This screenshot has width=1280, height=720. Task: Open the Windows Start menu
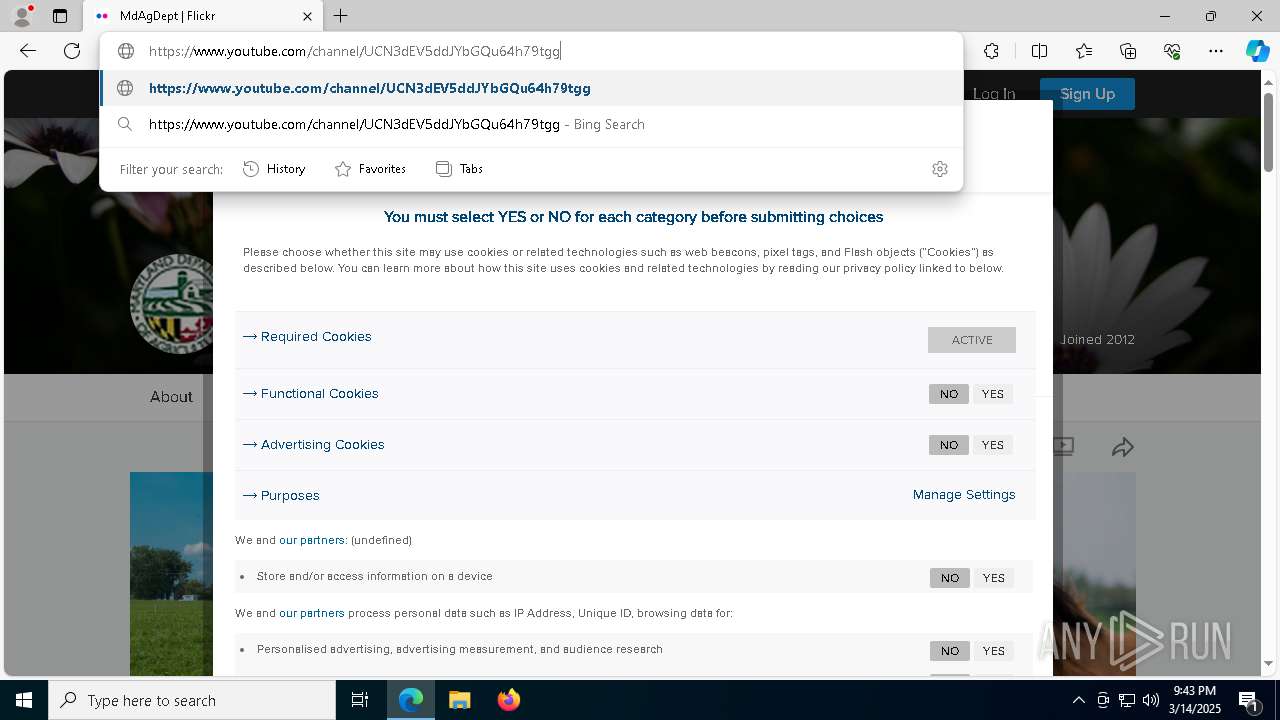[24, 700]
